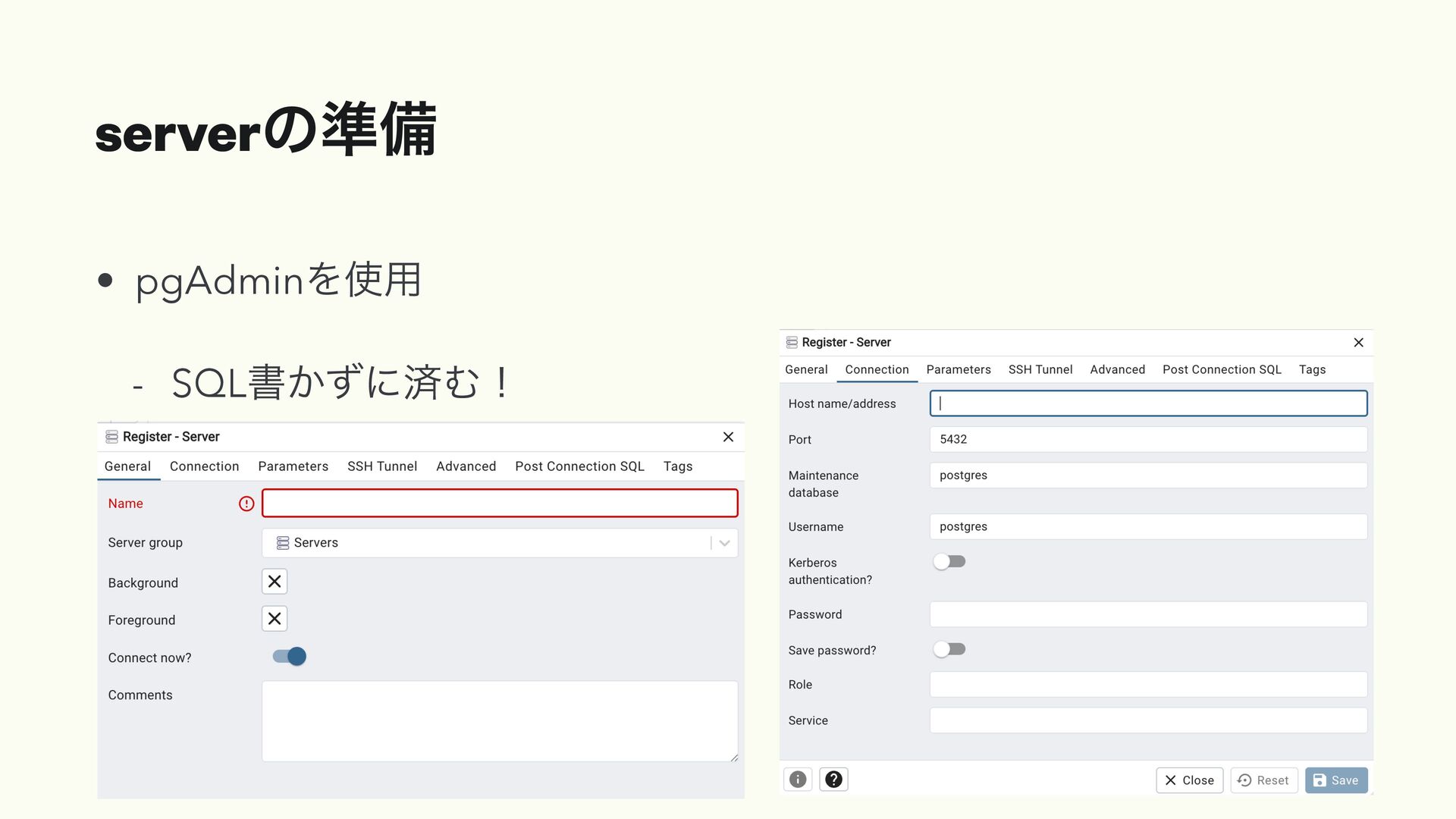The width and height of the screenshot is (1456, 819).
Task: Clear Background color with X box
Action: click(275, 582)
